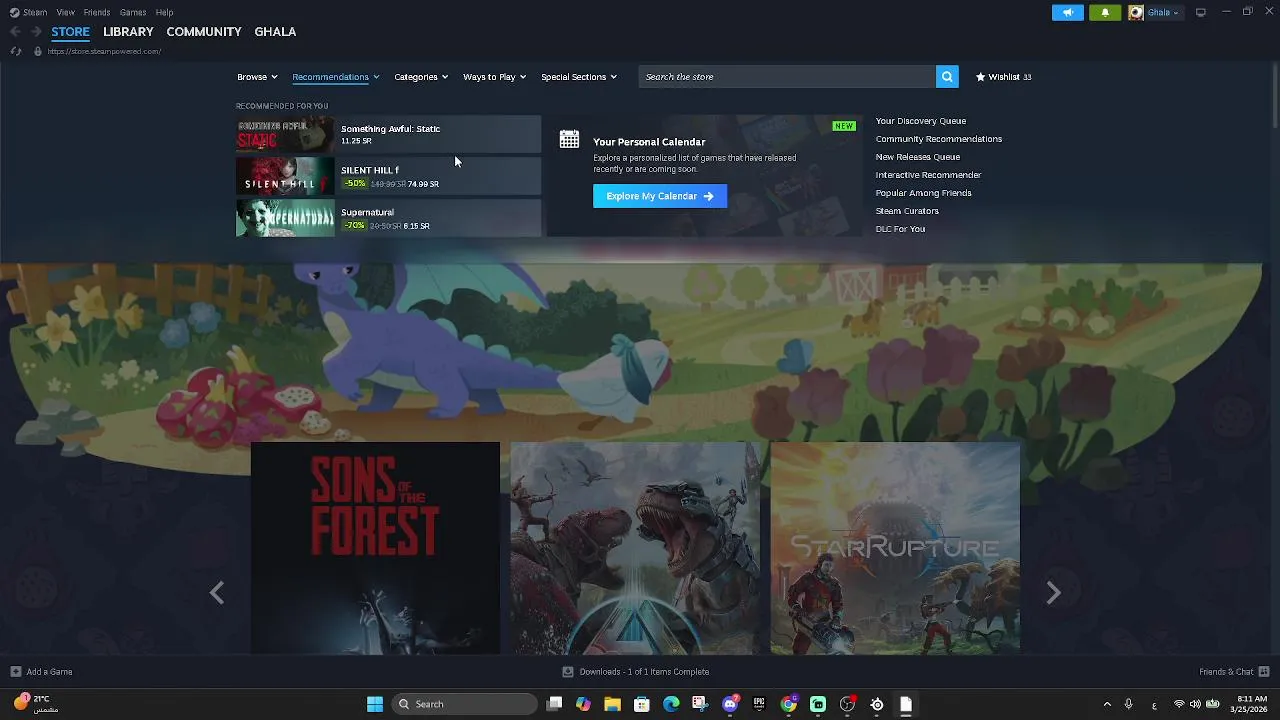
Task: Open Popular Among Friends link
Action: pyautogui.click(x=923, y=193)
